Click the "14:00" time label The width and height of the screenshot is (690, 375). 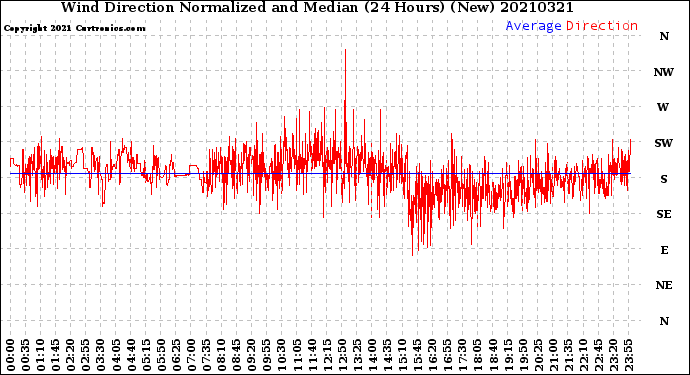(x=373, y=355)
